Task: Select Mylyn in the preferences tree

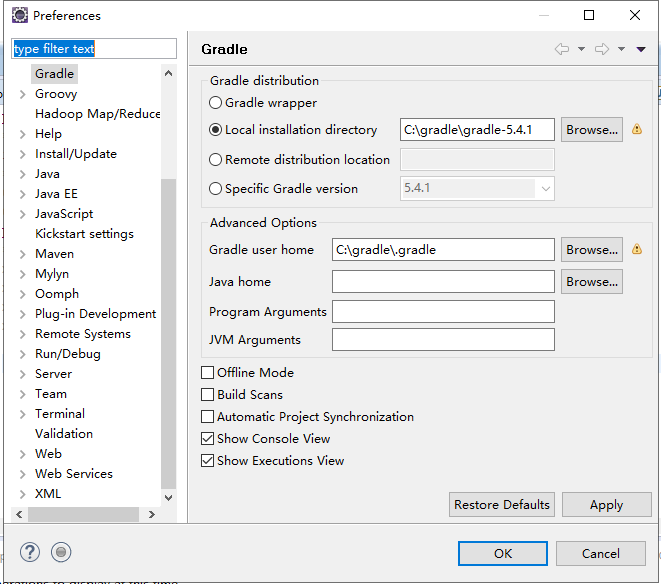Action: pos(52,274)
